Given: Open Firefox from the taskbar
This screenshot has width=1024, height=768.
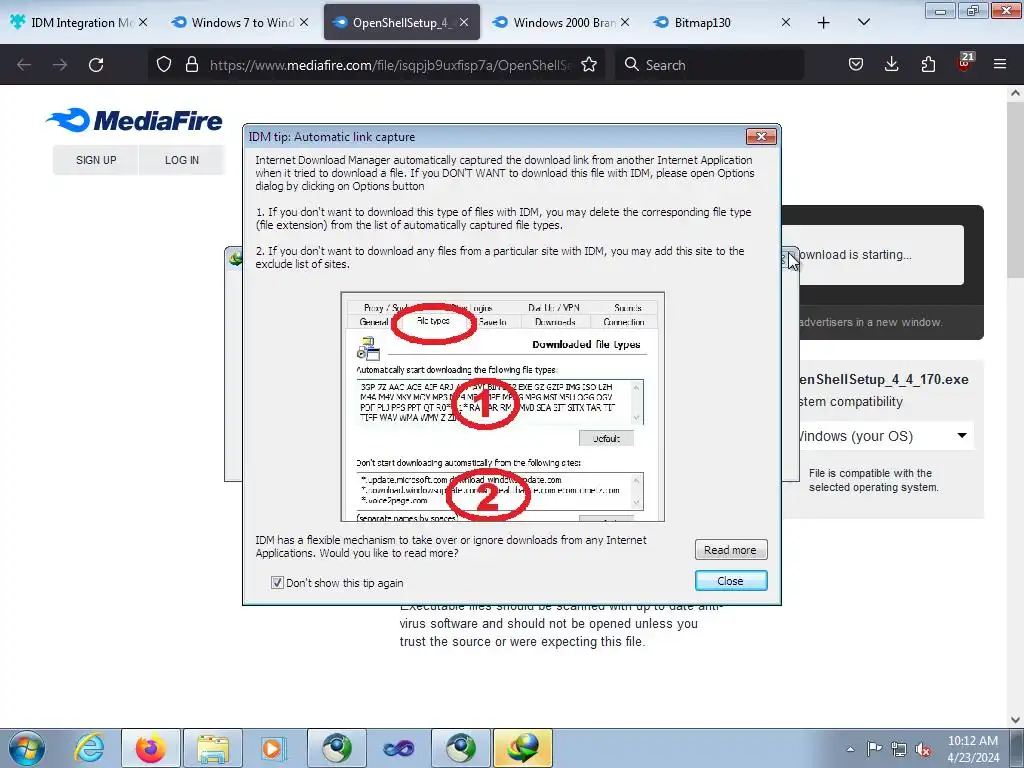Looking at the screenshot, I should pos(150,748).
